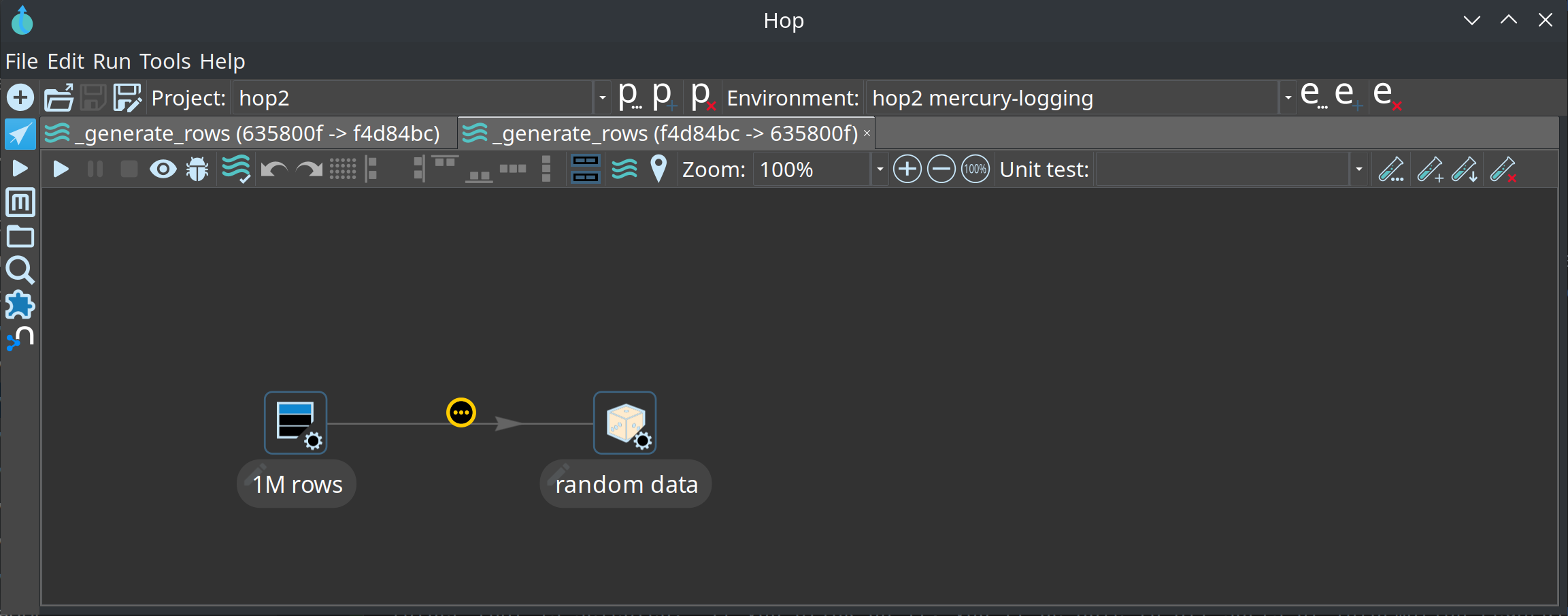This screenshot has height=616, width=1568.
Task: Click the debug bug icon
Action: click(197, 169)
